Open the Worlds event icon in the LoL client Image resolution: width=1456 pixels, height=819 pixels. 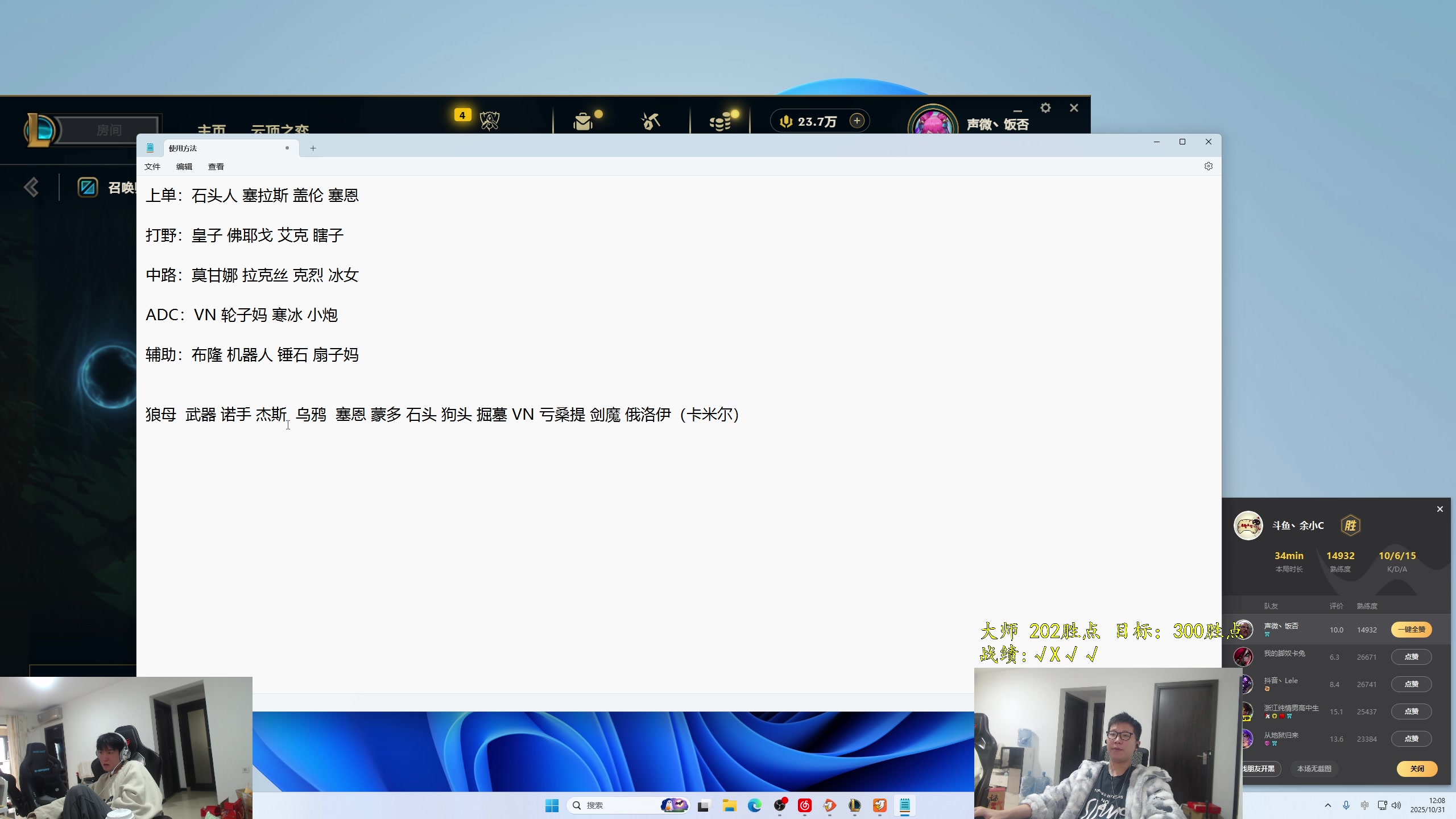[x=490, y=120]
